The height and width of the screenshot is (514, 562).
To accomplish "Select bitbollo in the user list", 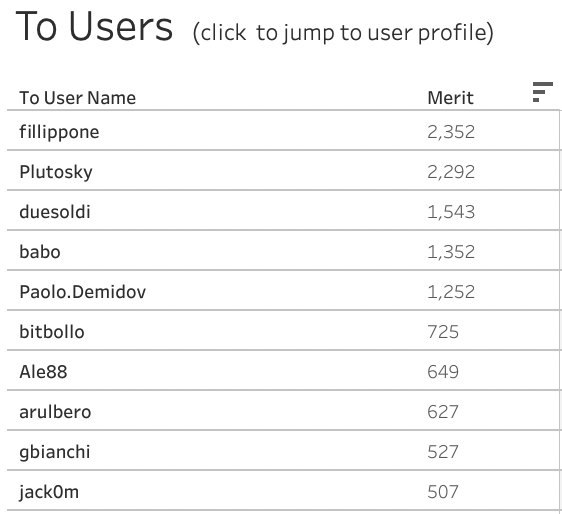I will tap(52, 332).
